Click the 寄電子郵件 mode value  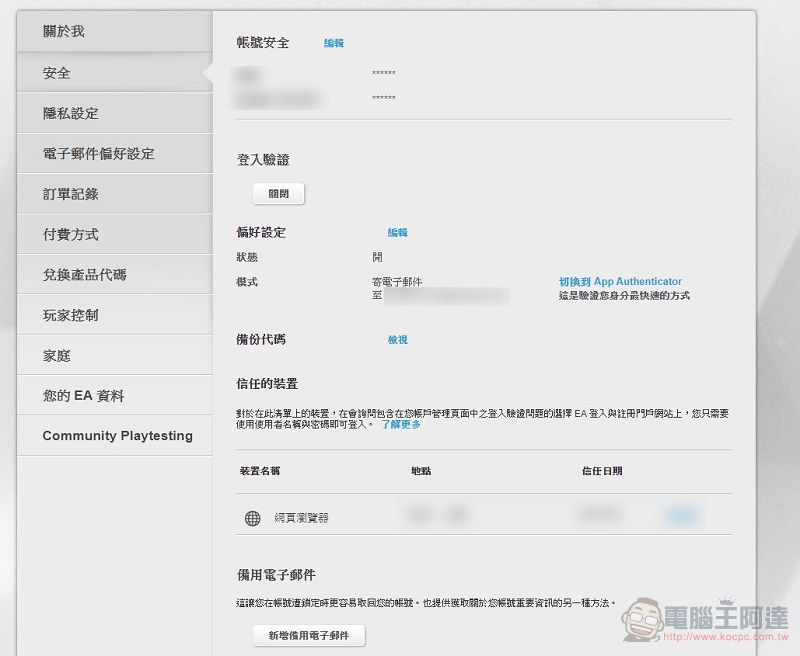397,282
